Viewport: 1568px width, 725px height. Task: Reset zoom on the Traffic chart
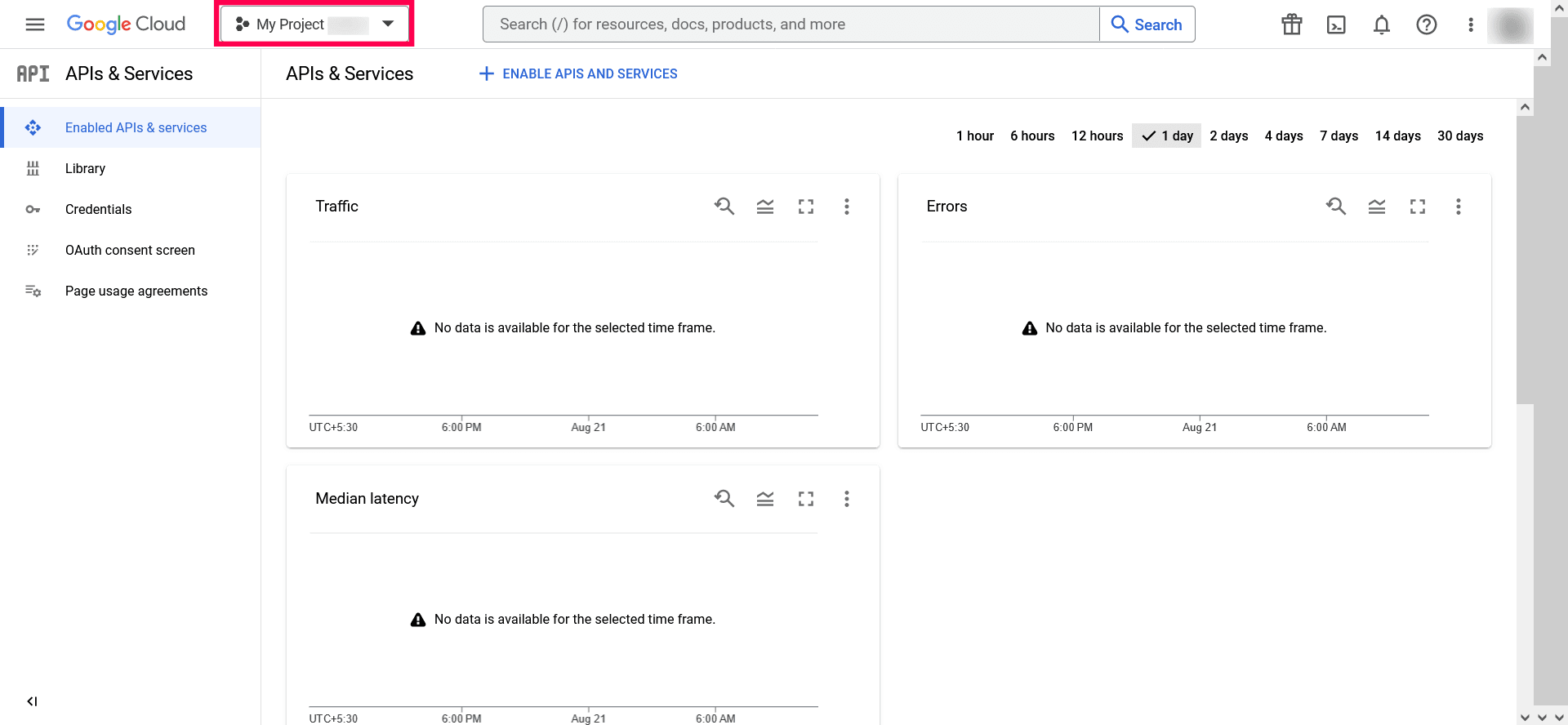[x=724, y=207]
